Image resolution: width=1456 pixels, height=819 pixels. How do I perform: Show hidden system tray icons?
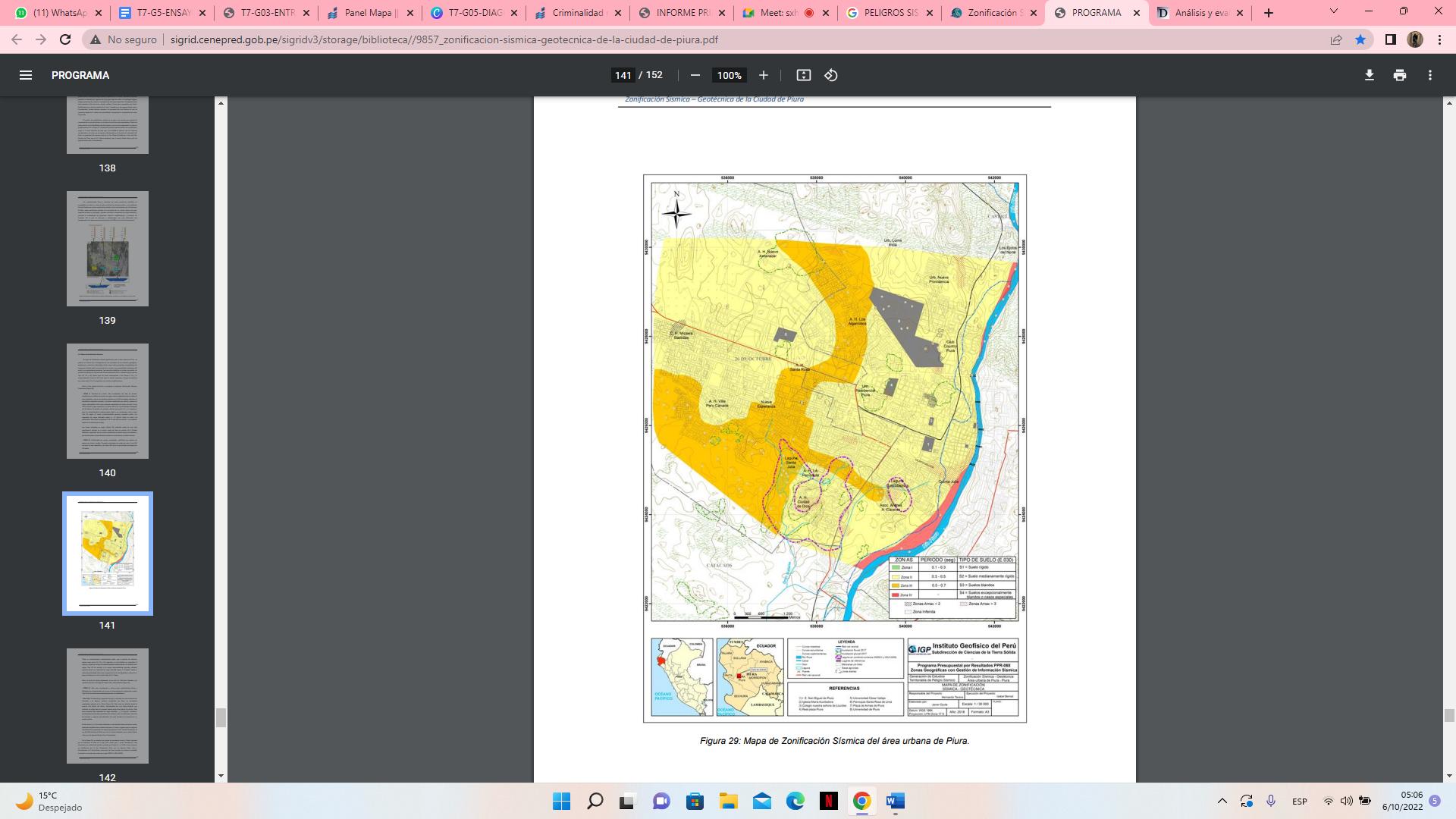point(1222,801)
